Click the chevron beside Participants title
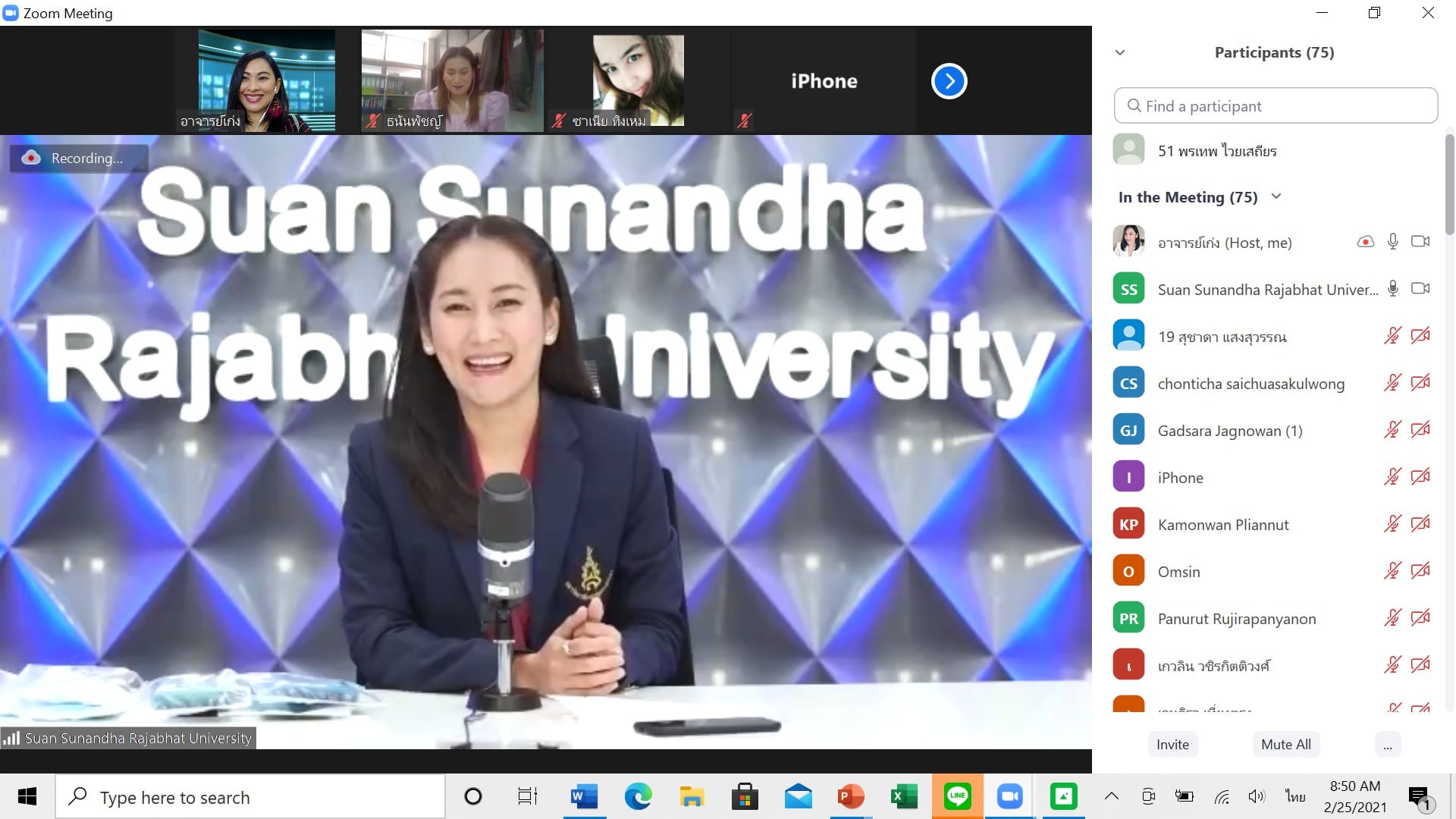Screen dimensions: 1456x819 click(x=1120, y=52)
